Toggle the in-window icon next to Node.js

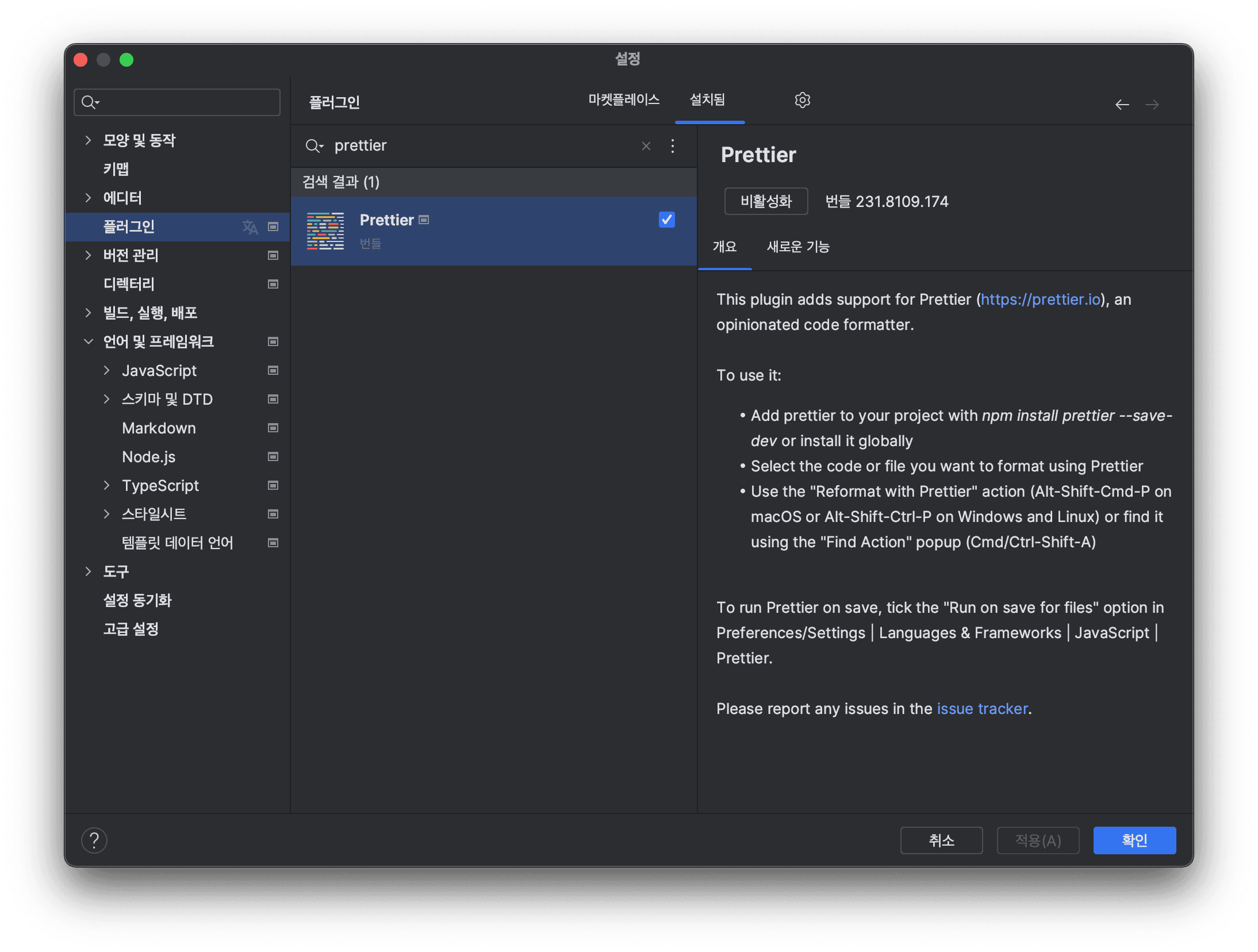pyautogui.click(x=273, y=456)
